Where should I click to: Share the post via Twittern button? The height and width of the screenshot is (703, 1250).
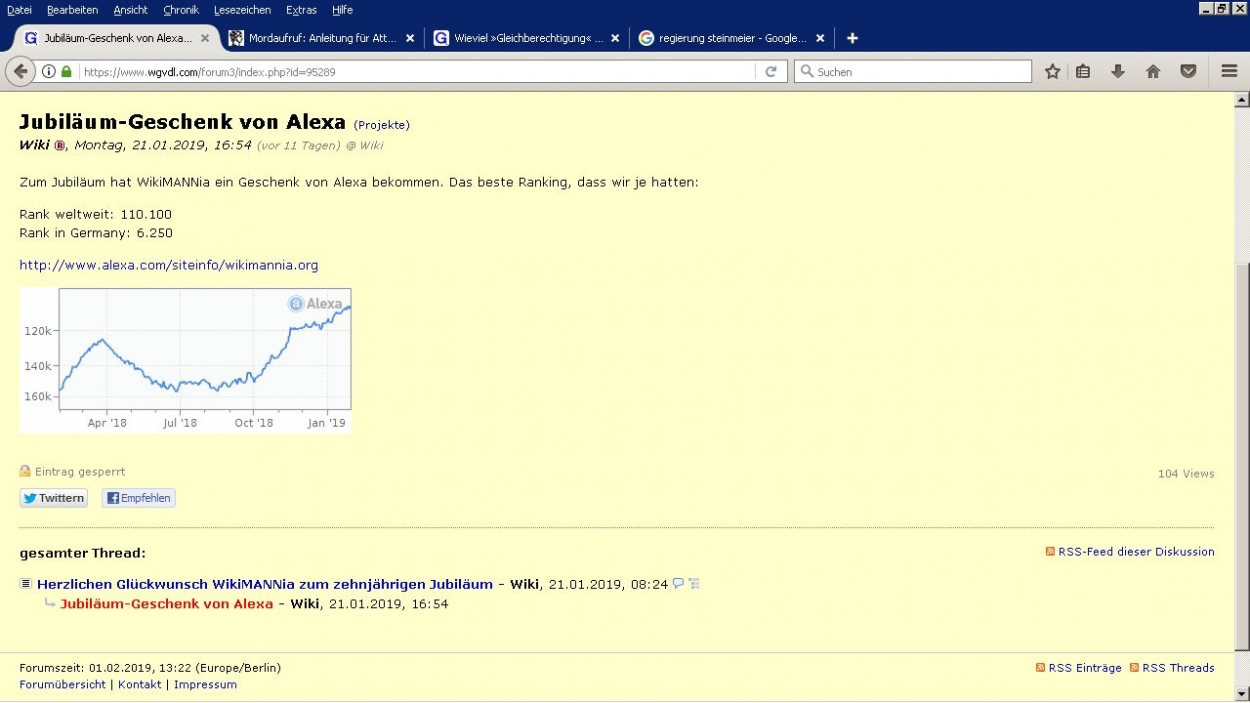pos(54,498)
